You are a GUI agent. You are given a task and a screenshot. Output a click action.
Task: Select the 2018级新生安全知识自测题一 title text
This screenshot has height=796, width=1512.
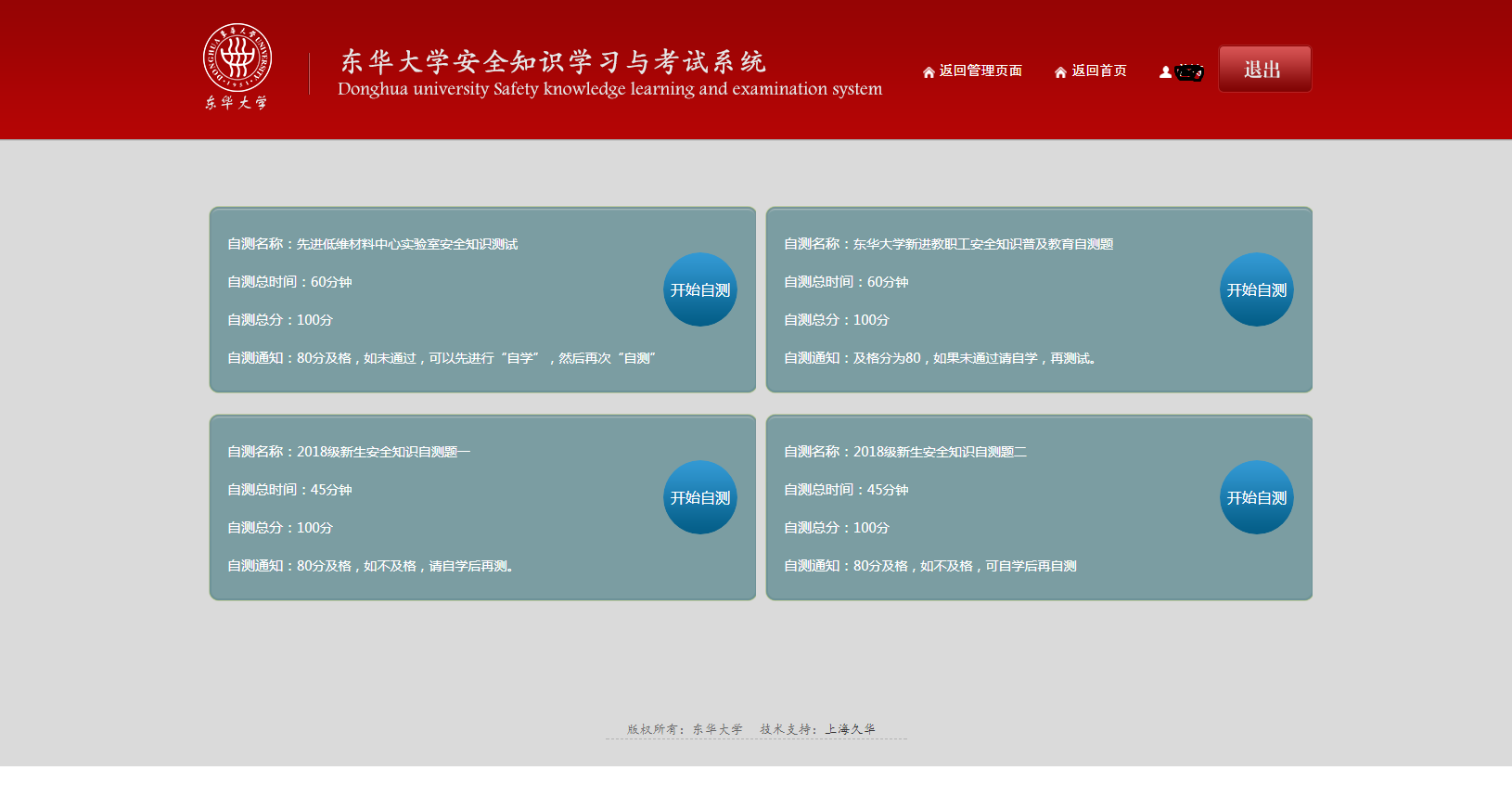coord(383,452)
